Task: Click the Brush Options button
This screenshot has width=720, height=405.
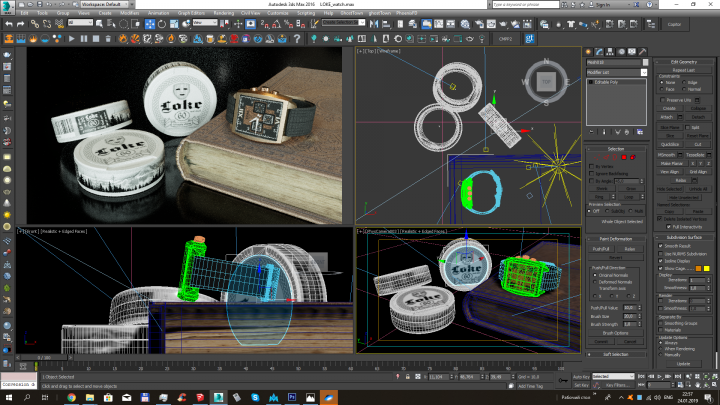Action: [x=616, y=333]
